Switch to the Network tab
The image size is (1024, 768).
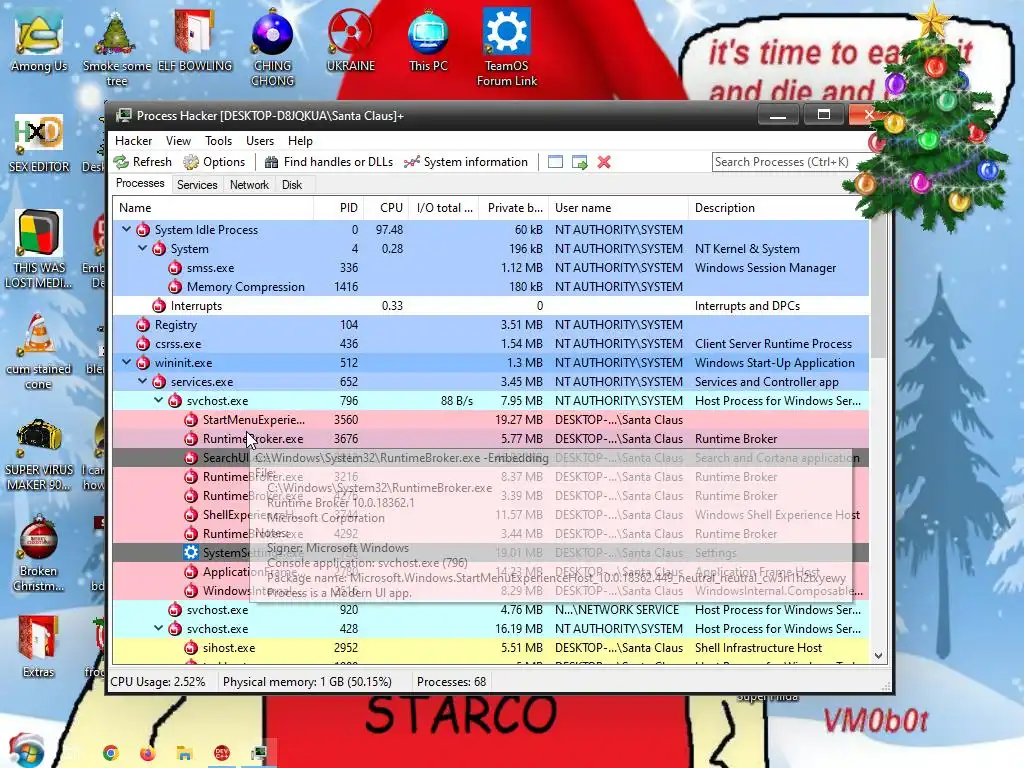pyautogui.click(x=249, y=185)
